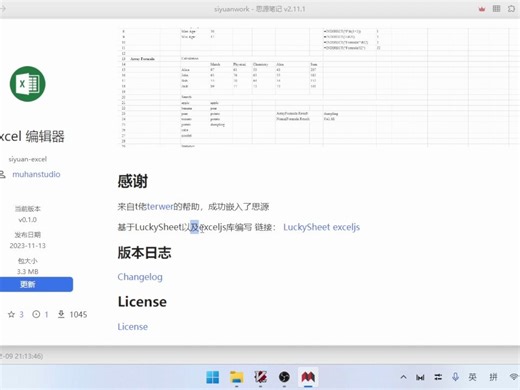Click the SiYuan red taskbar icon
520x390 pixels.
(x=308, y=377)
